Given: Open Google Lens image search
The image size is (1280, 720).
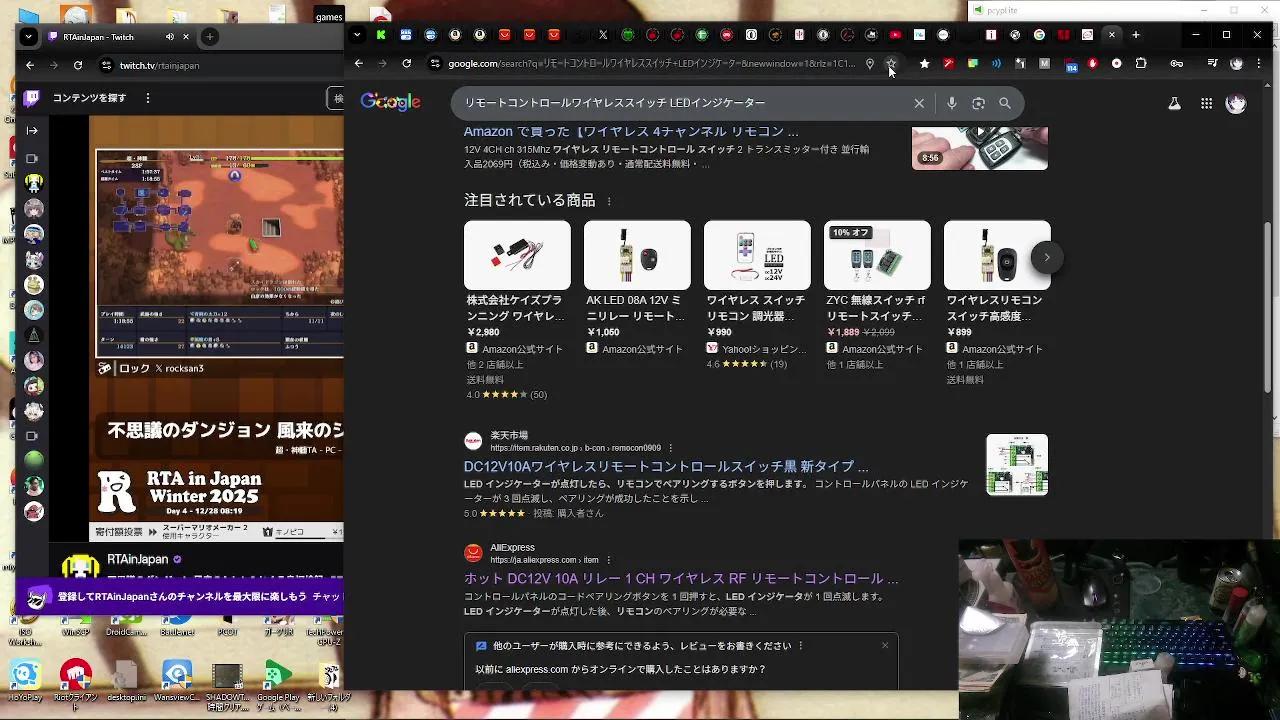Looking at the screenshot, I should (x=978, y=103).
